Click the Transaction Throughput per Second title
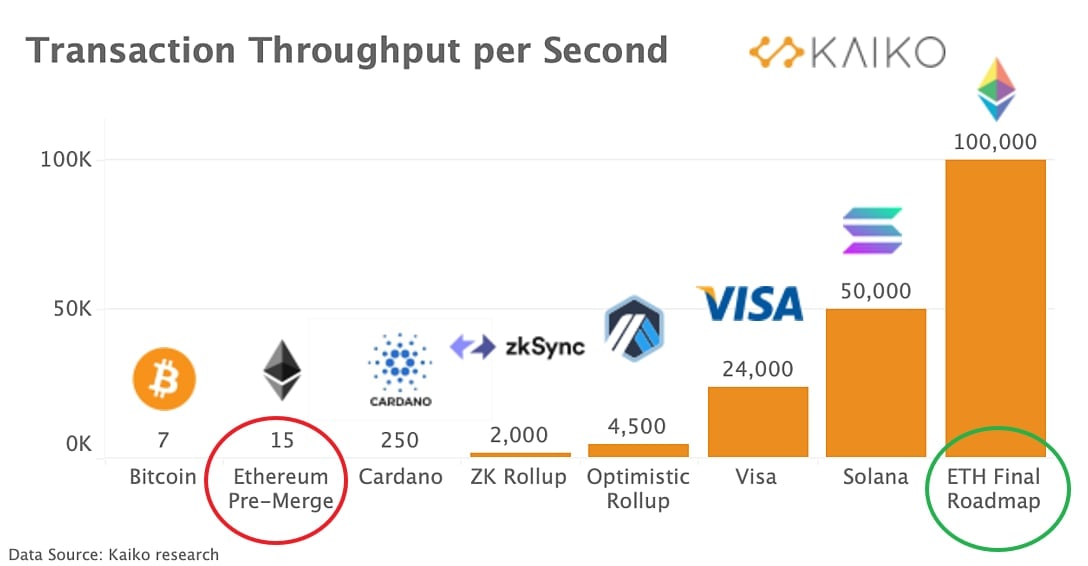Image resolution: width=1088 pixels, height=566 pixels. (x=347, y=52)
